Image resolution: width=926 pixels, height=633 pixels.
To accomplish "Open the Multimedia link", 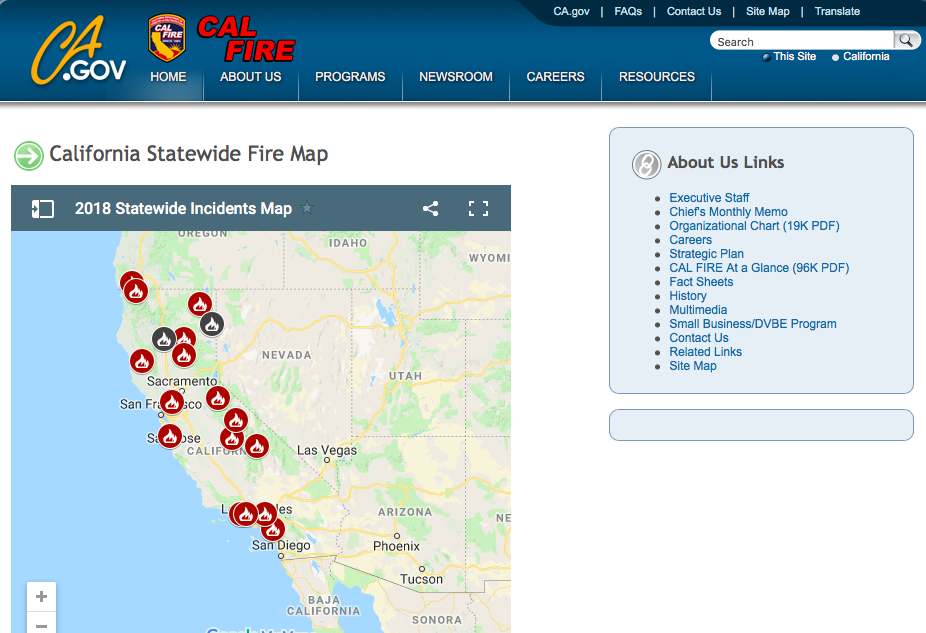I will (698, 310).
